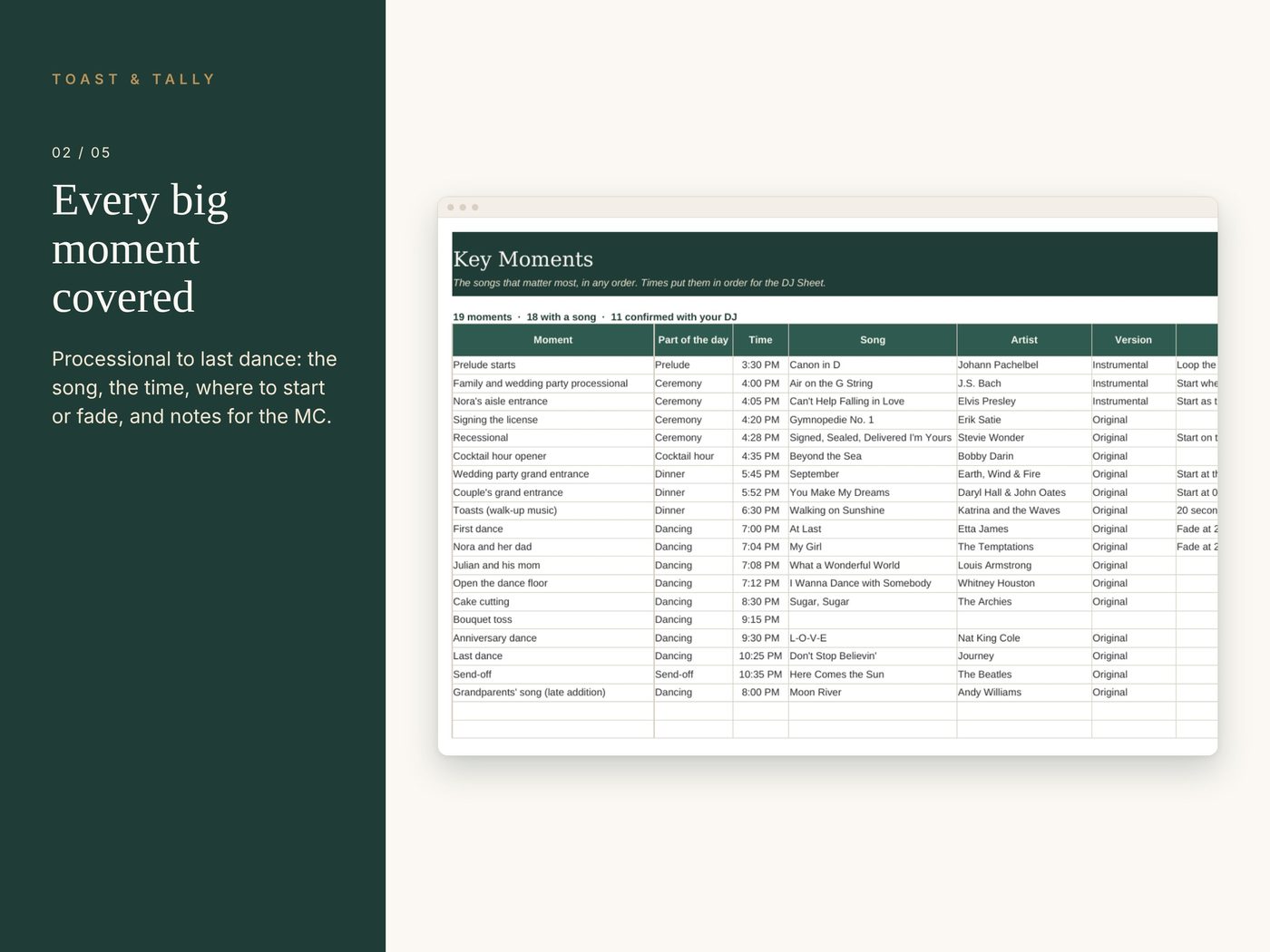
Task: Click the Moment column header
Action: click(x=552, y=340)
